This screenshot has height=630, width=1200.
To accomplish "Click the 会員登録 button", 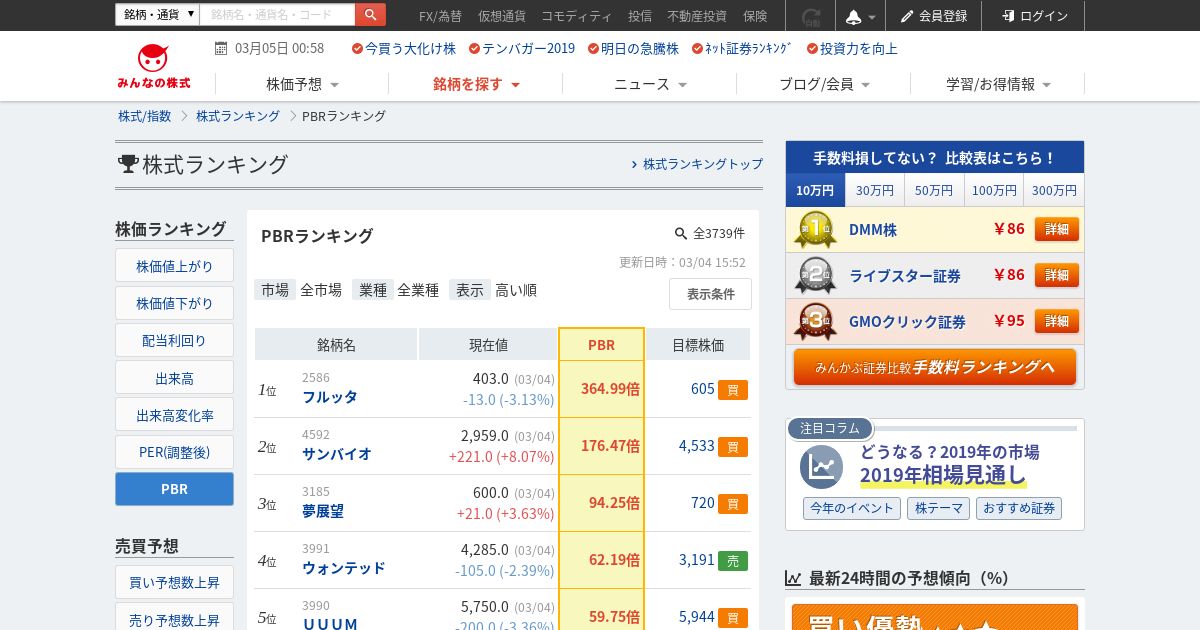I will [x=933, y=16].
